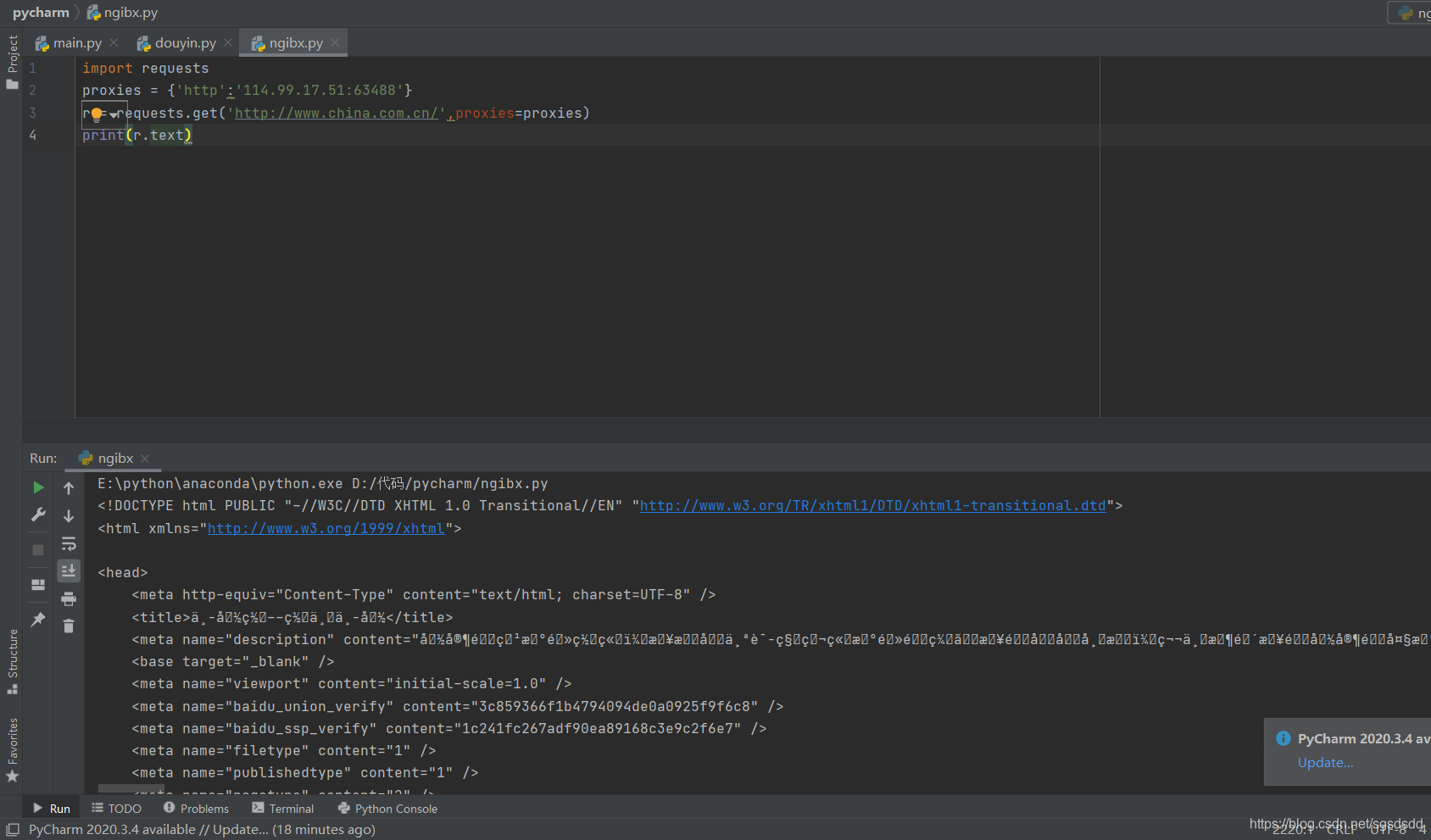Click pycharm breadcrumb in navigation bar
Screen dimensions: 1431x840
[x=41, y=13]
